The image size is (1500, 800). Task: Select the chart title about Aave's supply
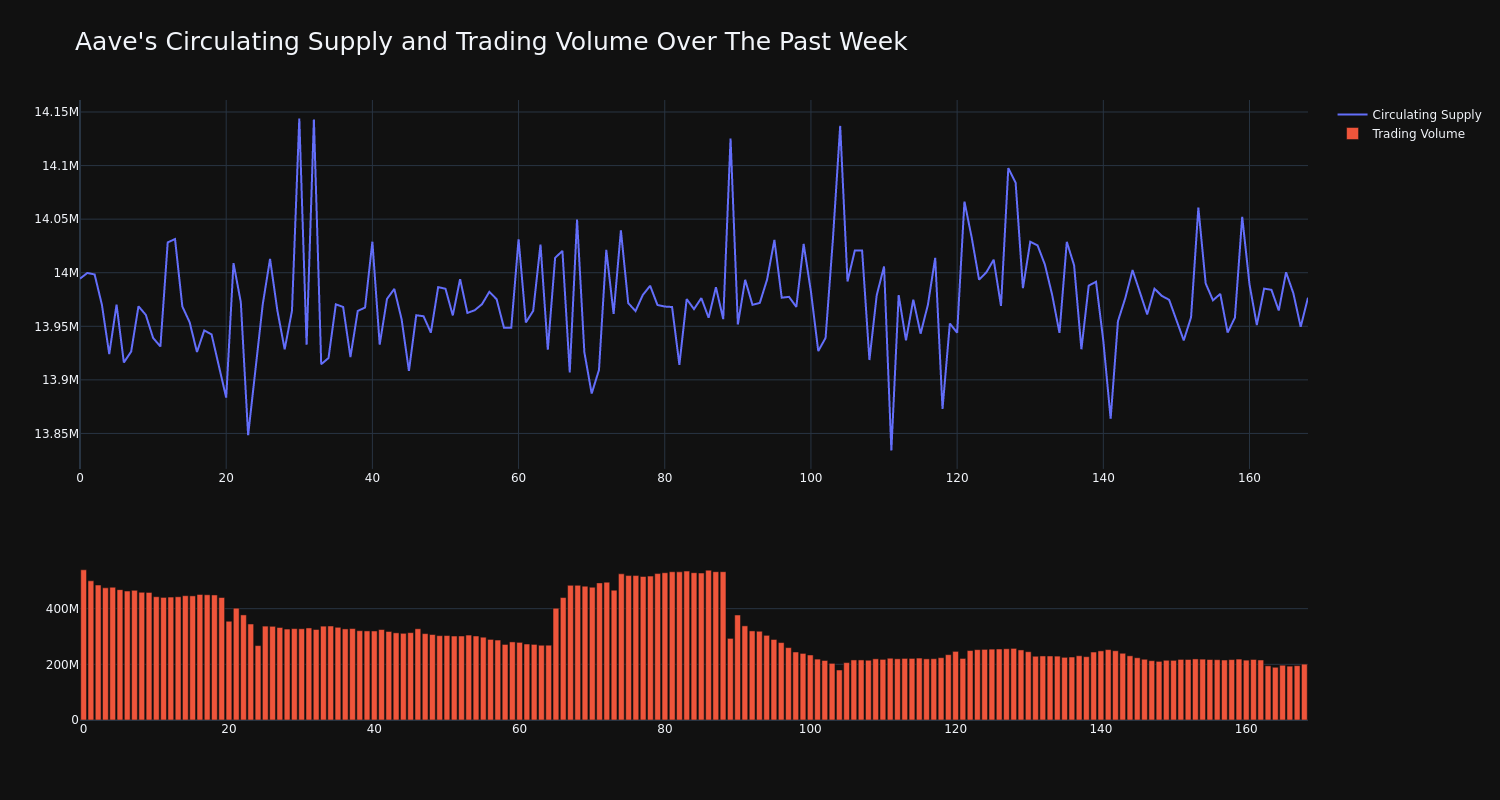pos(491,42)
